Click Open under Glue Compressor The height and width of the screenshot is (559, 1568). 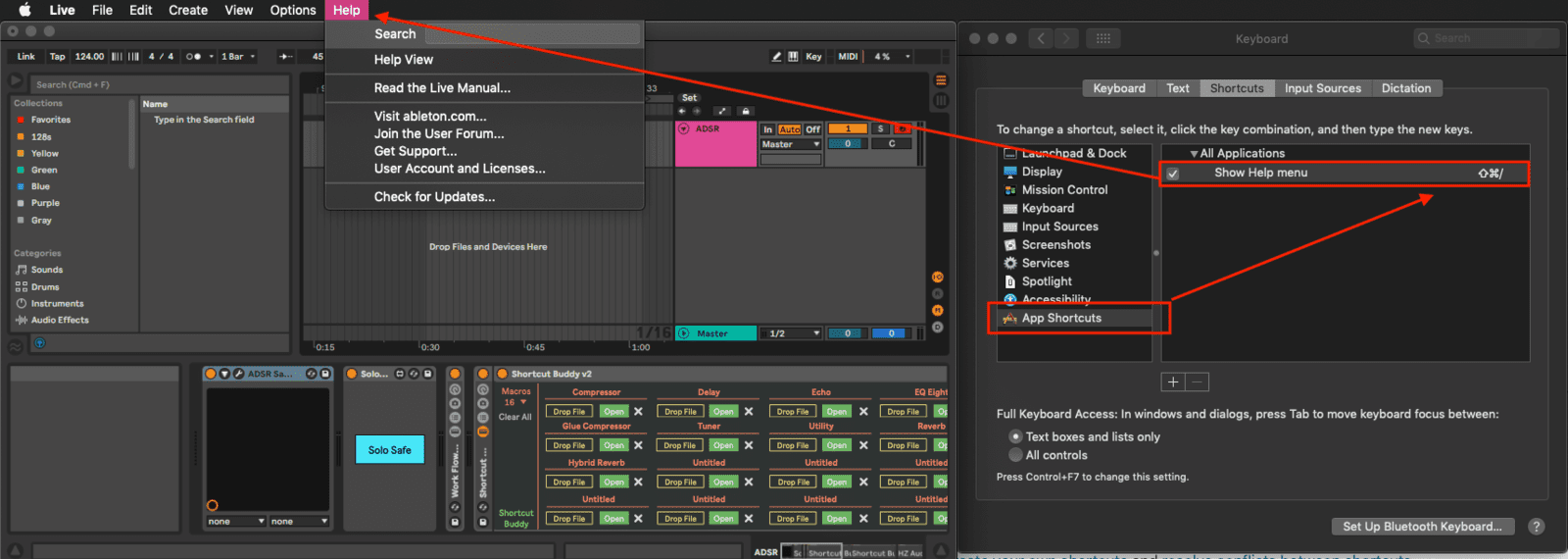point(613,445)
